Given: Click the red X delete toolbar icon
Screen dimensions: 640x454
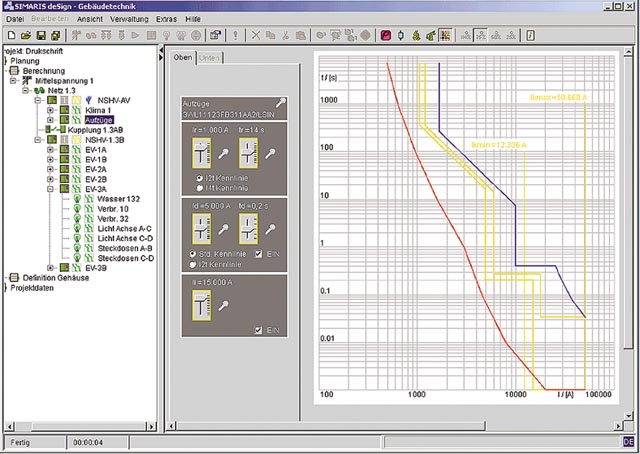Looking at the screenshot, I should pos(256,35).
